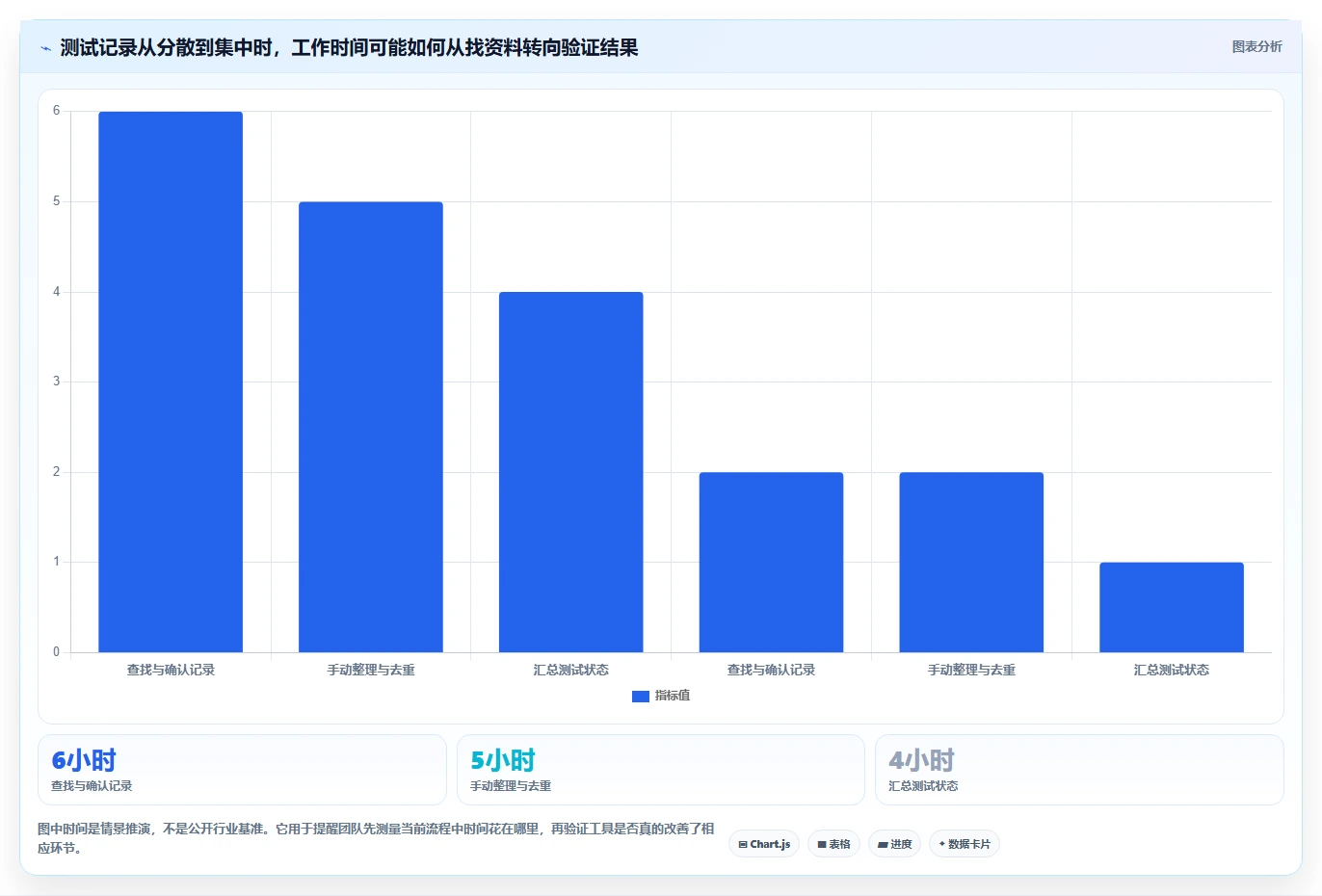Click the shortest bar with value 1

pos(1172,607)
